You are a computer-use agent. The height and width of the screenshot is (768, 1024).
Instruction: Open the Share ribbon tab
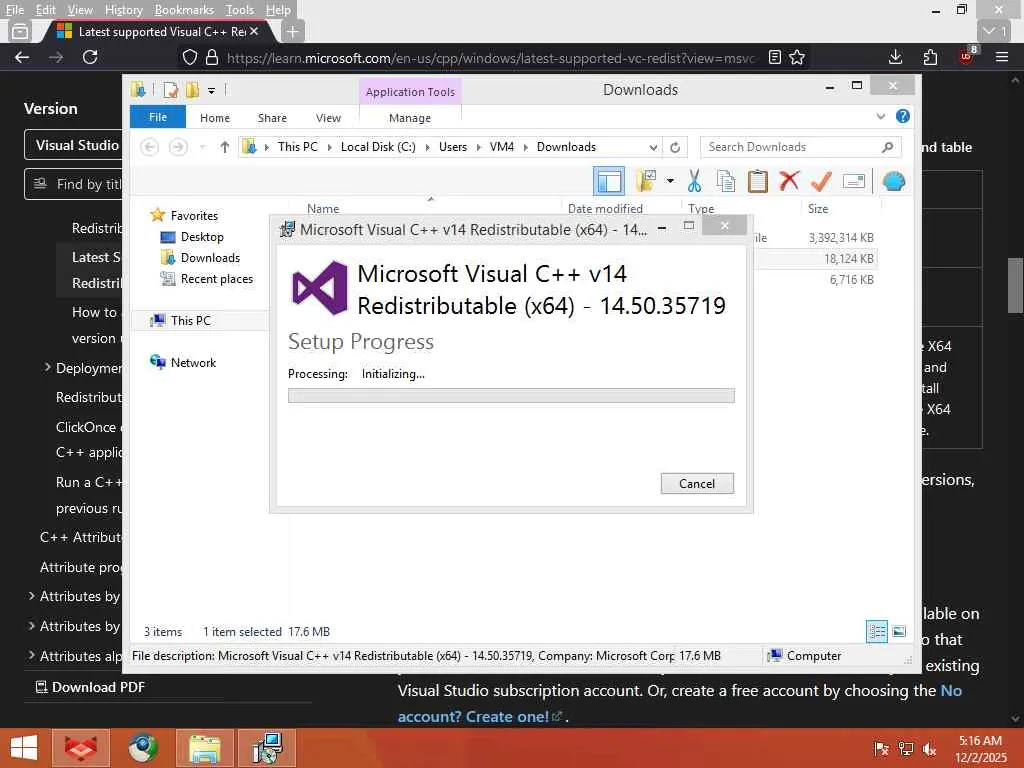(272, 118)
